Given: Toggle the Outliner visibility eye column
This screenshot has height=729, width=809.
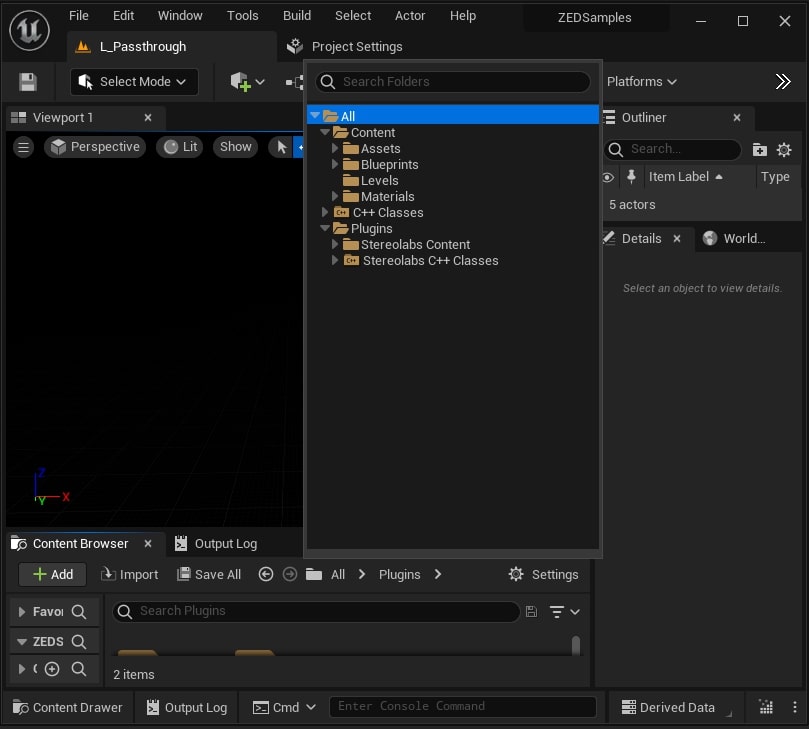Looking at the screenshot, I should pyautogui.click(x=608, y=177).
